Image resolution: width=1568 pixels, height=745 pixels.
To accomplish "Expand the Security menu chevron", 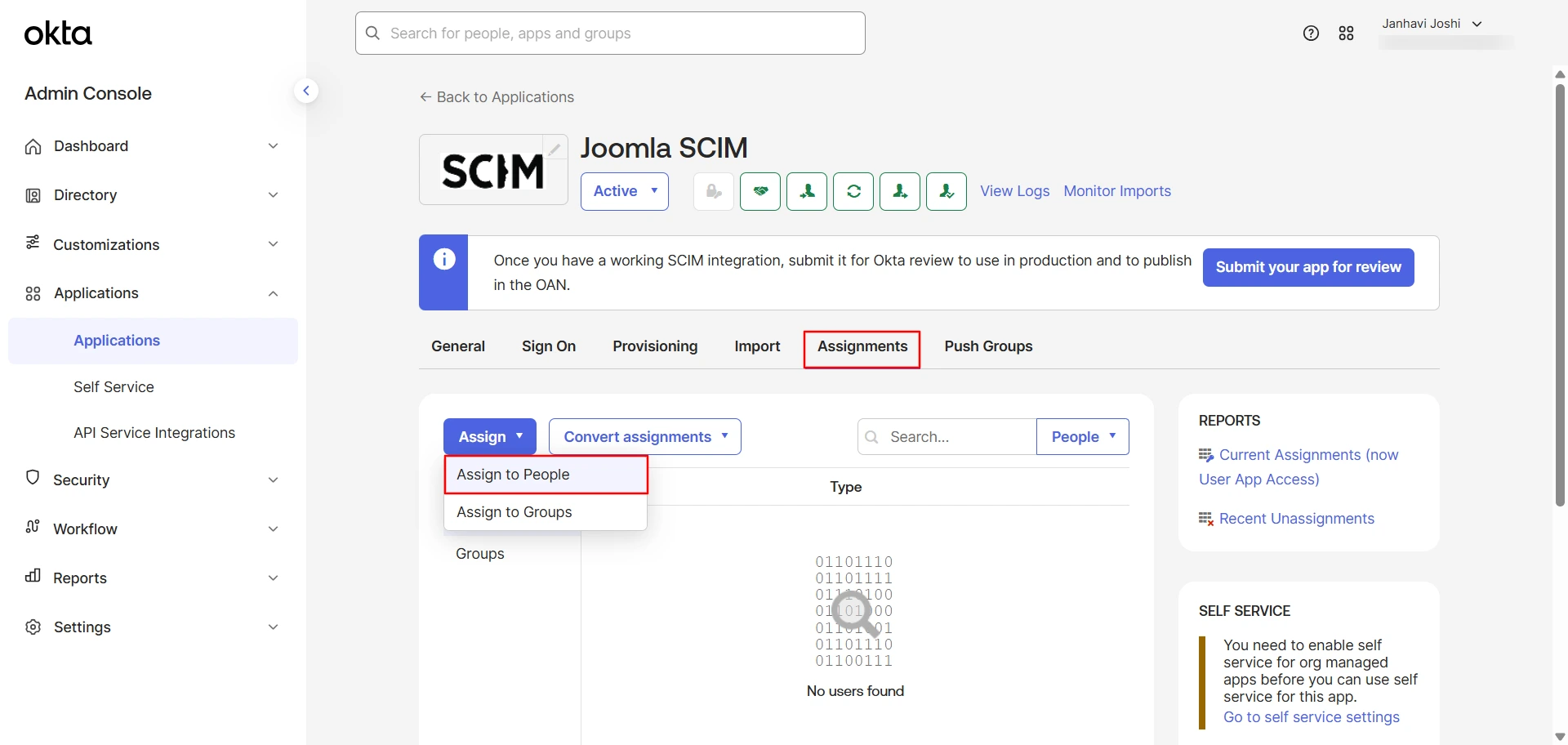I will click(274, 480).
